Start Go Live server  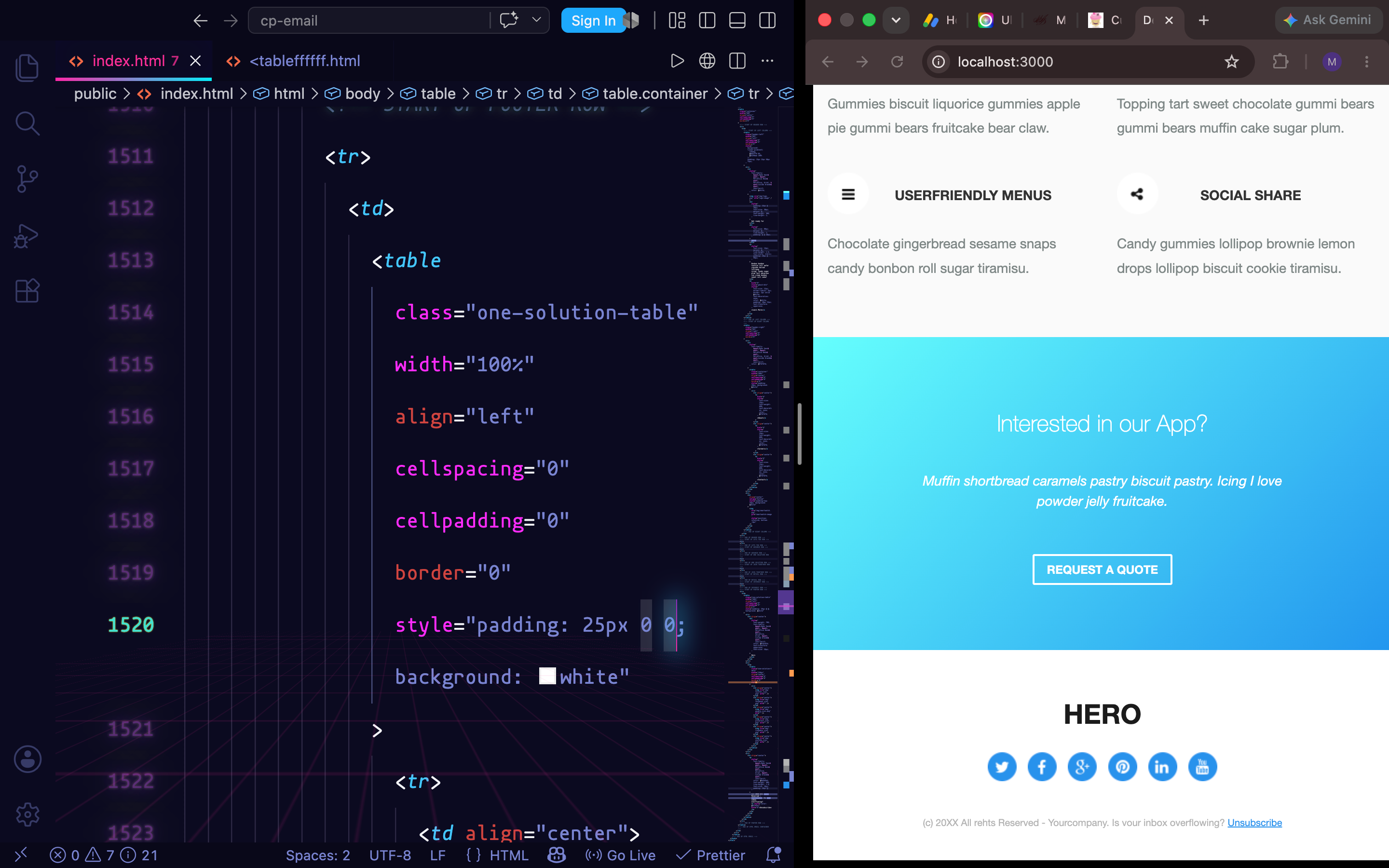(620, 855)
